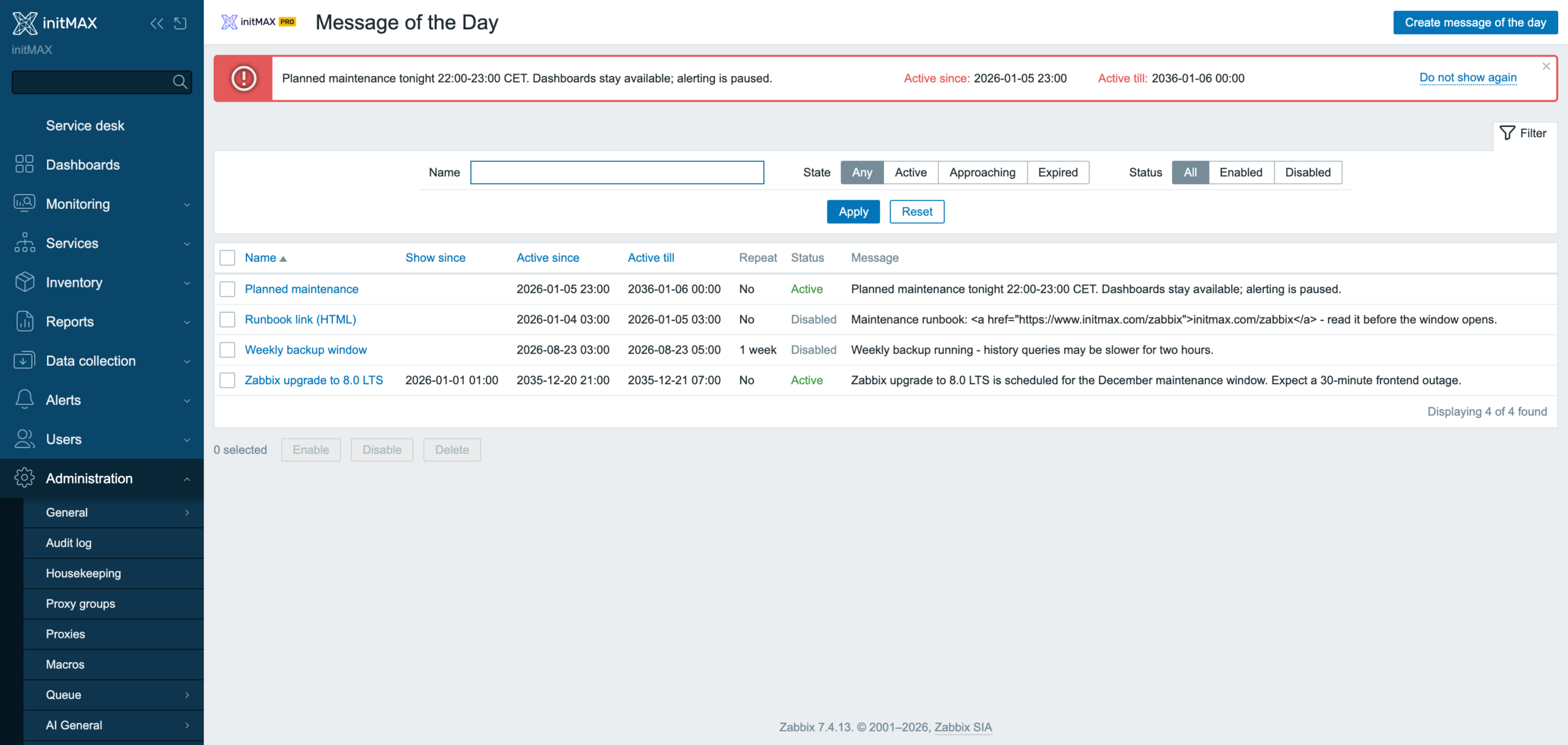This screenshot has height=745, width=1568.
Task: Expand the Inventory menu chevron
Action: click(x=187, y=283)
